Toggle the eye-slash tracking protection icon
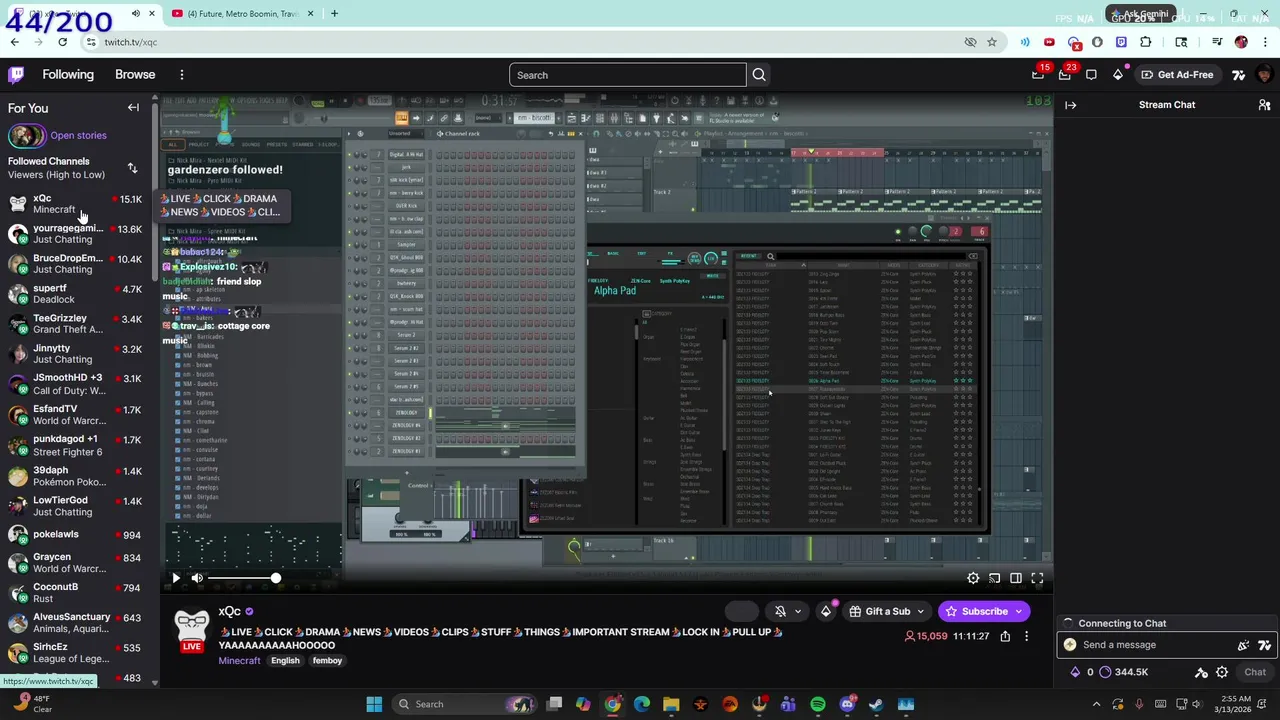 tap(970, 42)
